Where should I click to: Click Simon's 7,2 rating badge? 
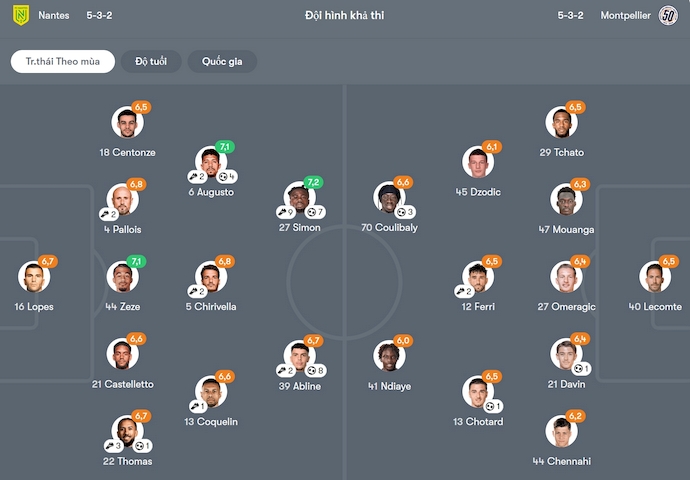(x=313, y=183)
